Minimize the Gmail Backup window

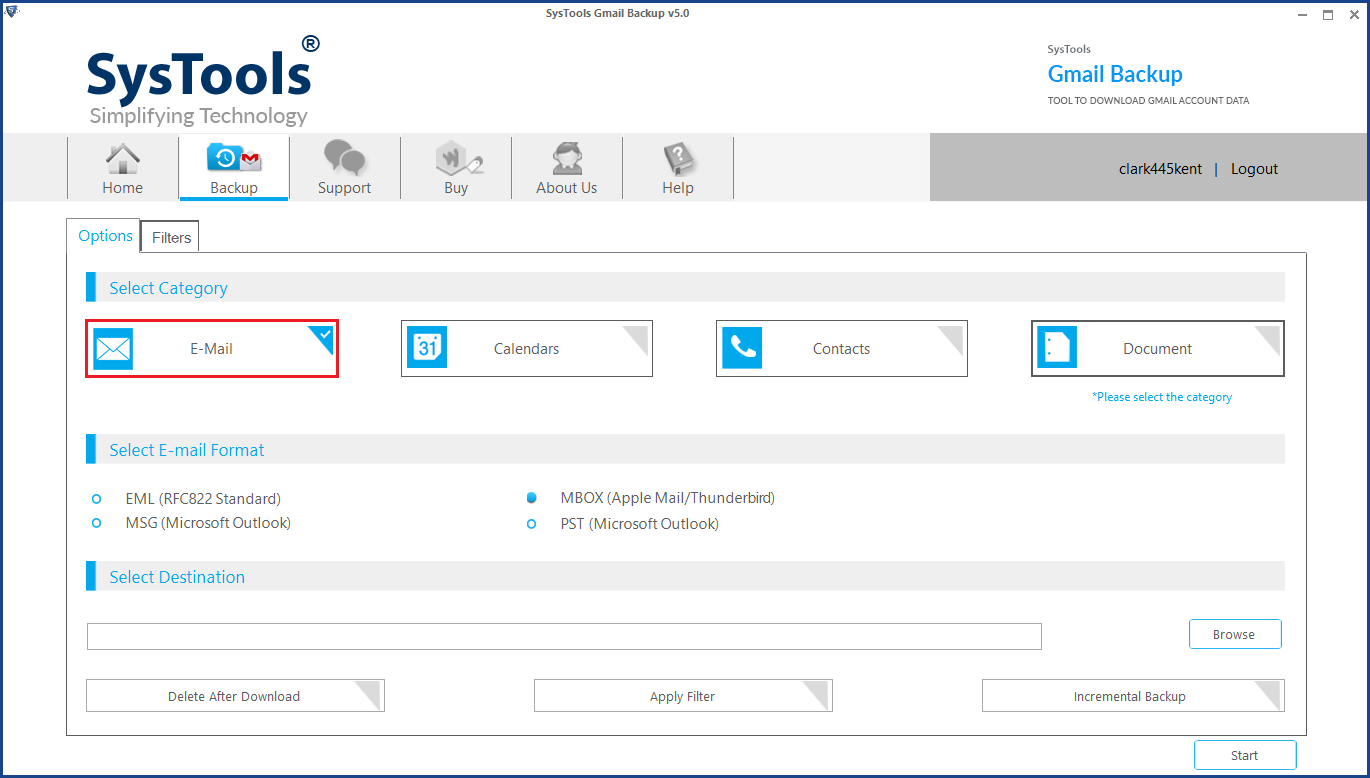click(1303, 14)
